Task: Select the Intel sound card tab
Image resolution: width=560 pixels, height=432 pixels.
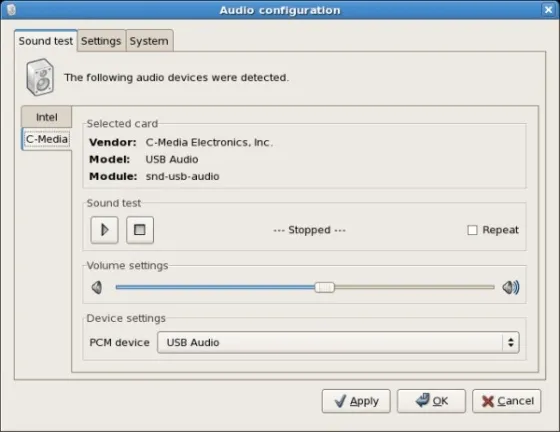Action: click(46, 117)
